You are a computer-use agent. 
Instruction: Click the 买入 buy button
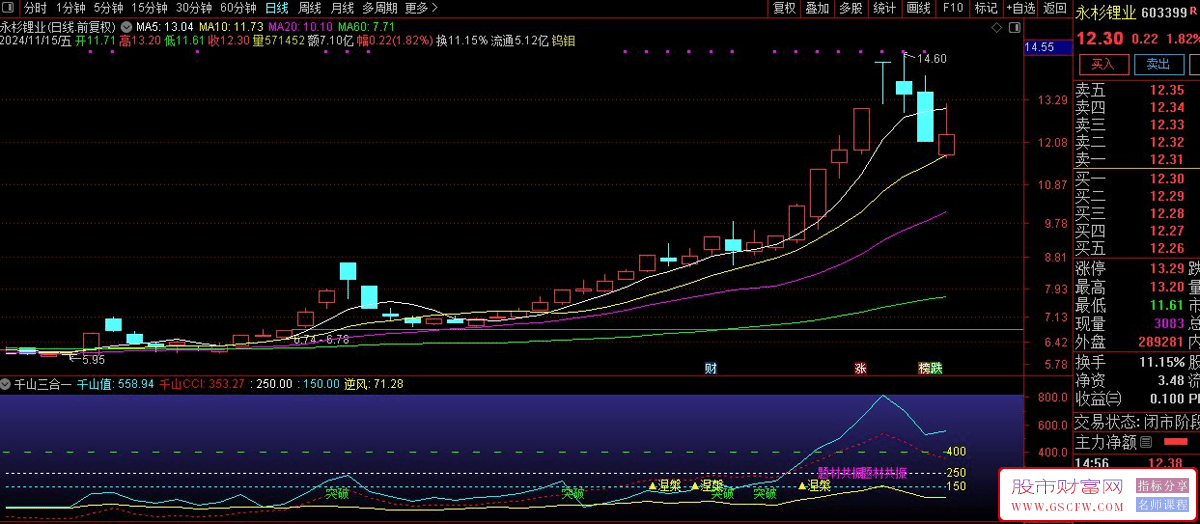1102,64
